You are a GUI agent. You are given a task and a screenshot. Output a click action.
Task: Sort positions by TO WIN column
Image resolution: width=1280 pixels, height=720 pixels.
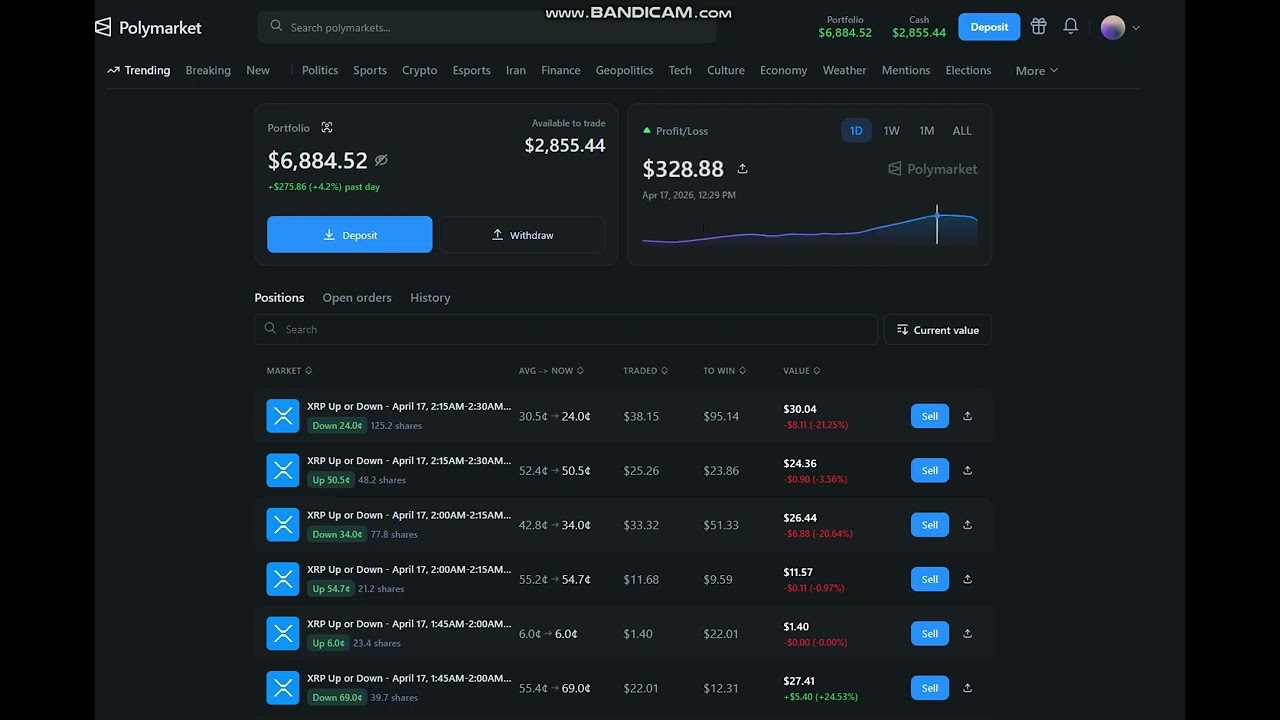(x=724, y=371)
